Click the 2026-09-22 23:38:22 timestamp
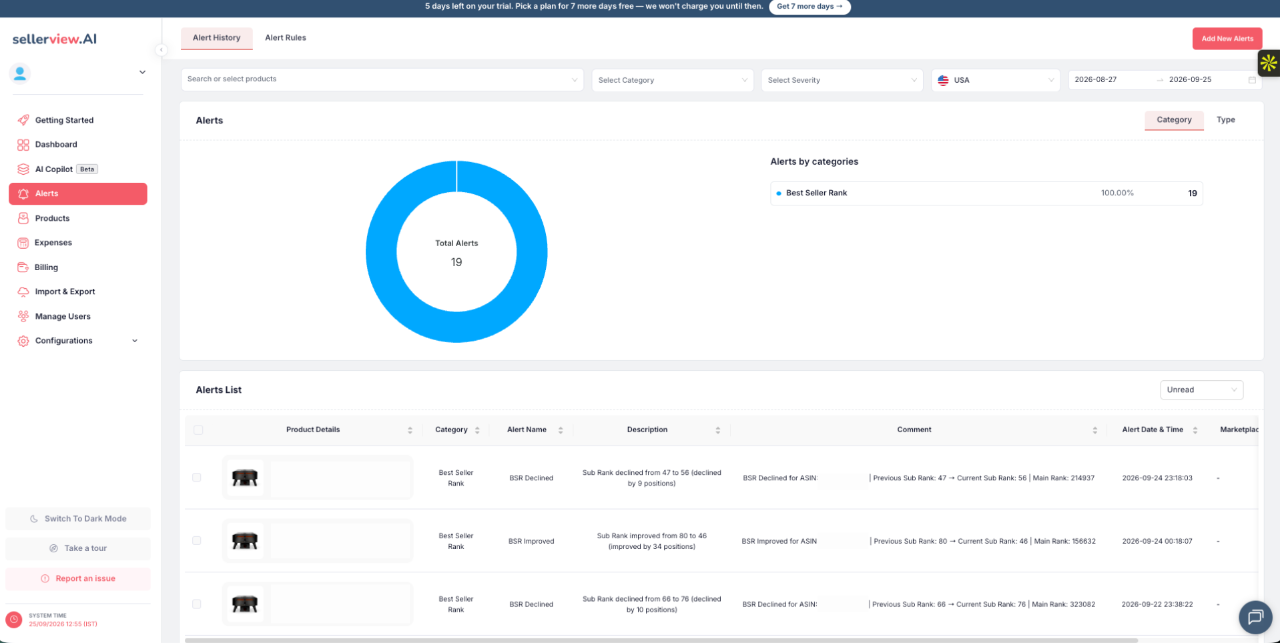Image resolution: width=1280 pixels, height=643 pixels. 1157,604
